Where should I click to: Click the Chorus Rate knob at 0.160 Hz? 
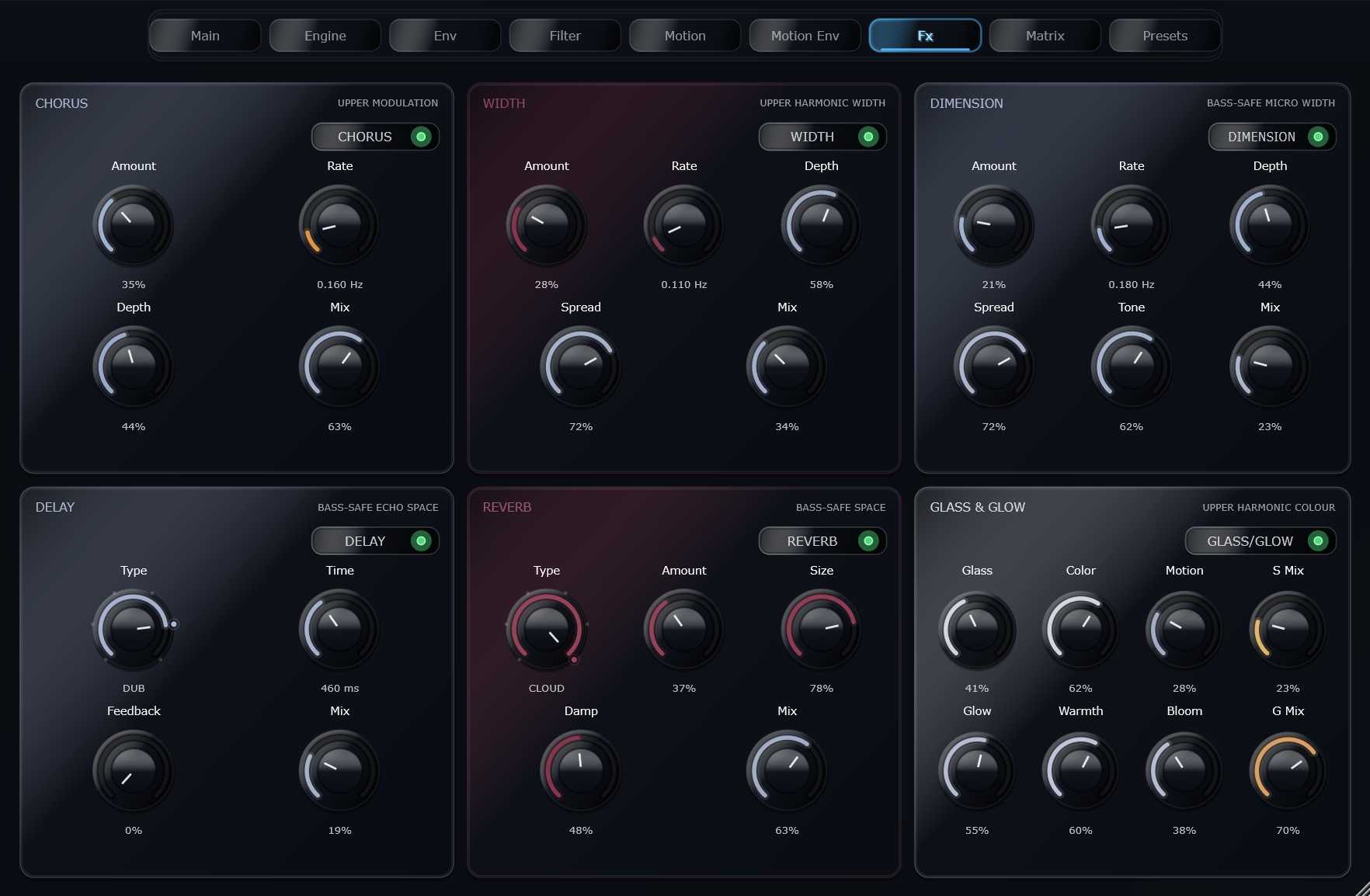(x=339, y=225)
